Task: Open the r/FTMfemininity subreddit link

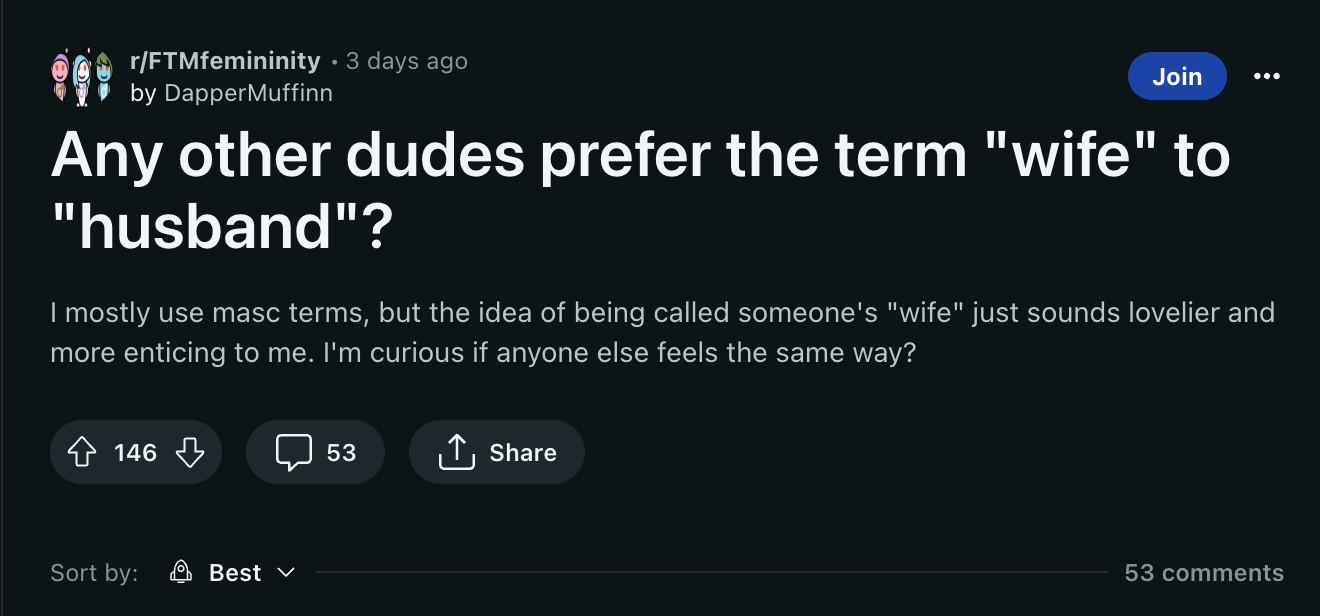Action: tap(225, 61)
